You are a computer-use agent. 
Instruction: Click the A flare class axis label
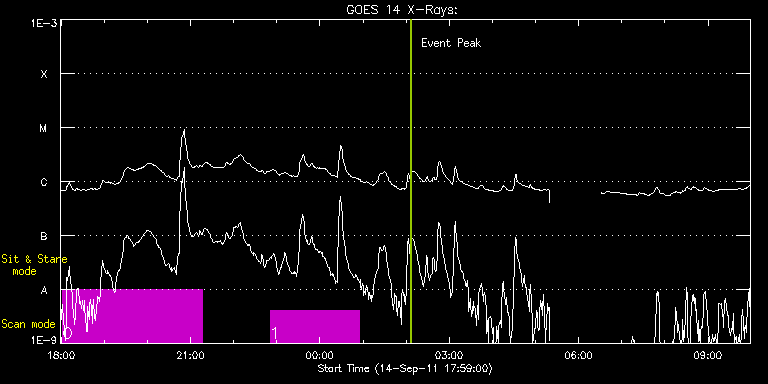pyautogui.click(x=44, y=290)
